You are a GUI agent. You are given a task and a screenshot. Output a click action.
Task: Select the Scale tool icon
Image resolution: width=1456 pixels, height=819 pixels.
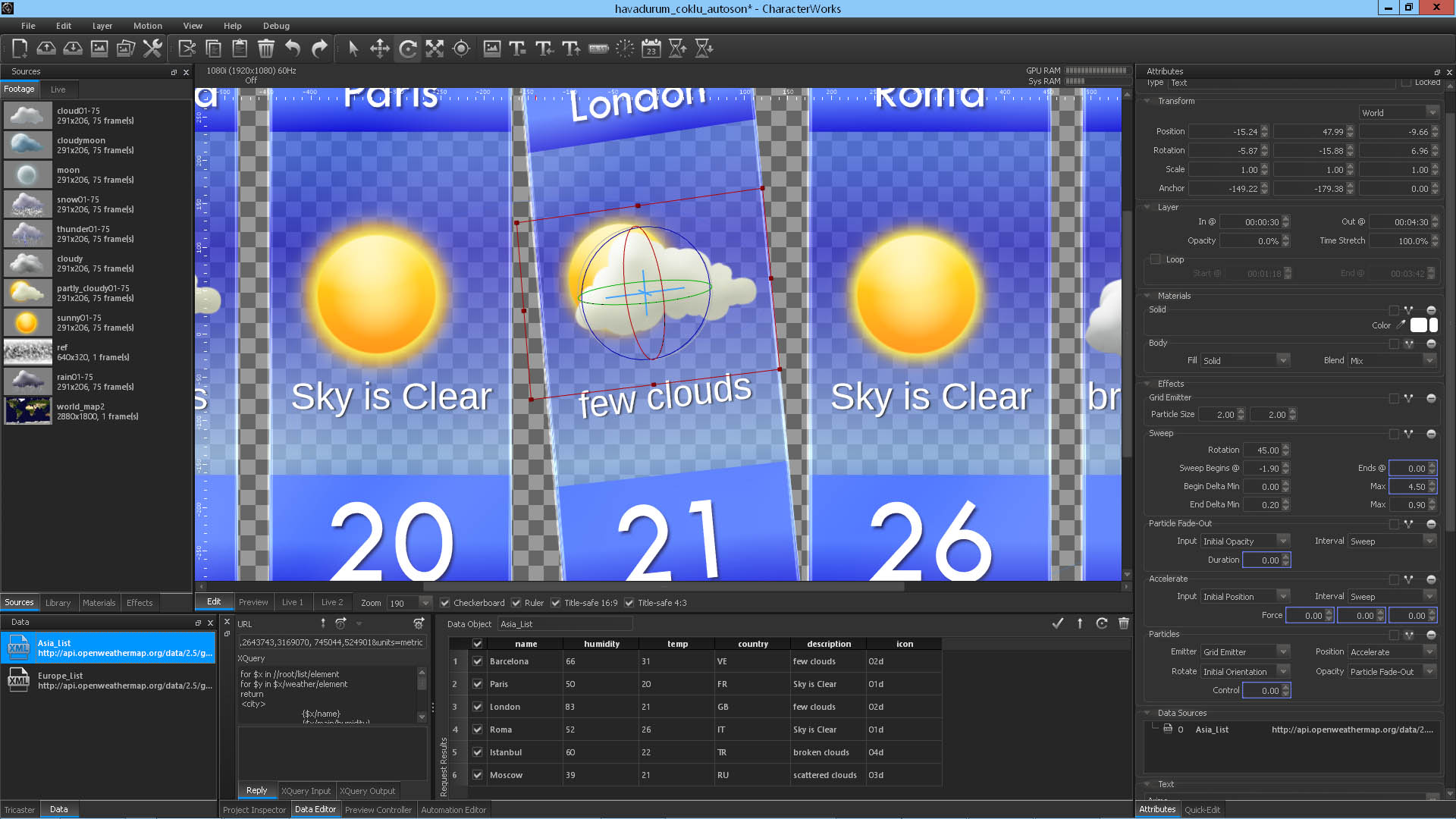coord(435,49)
